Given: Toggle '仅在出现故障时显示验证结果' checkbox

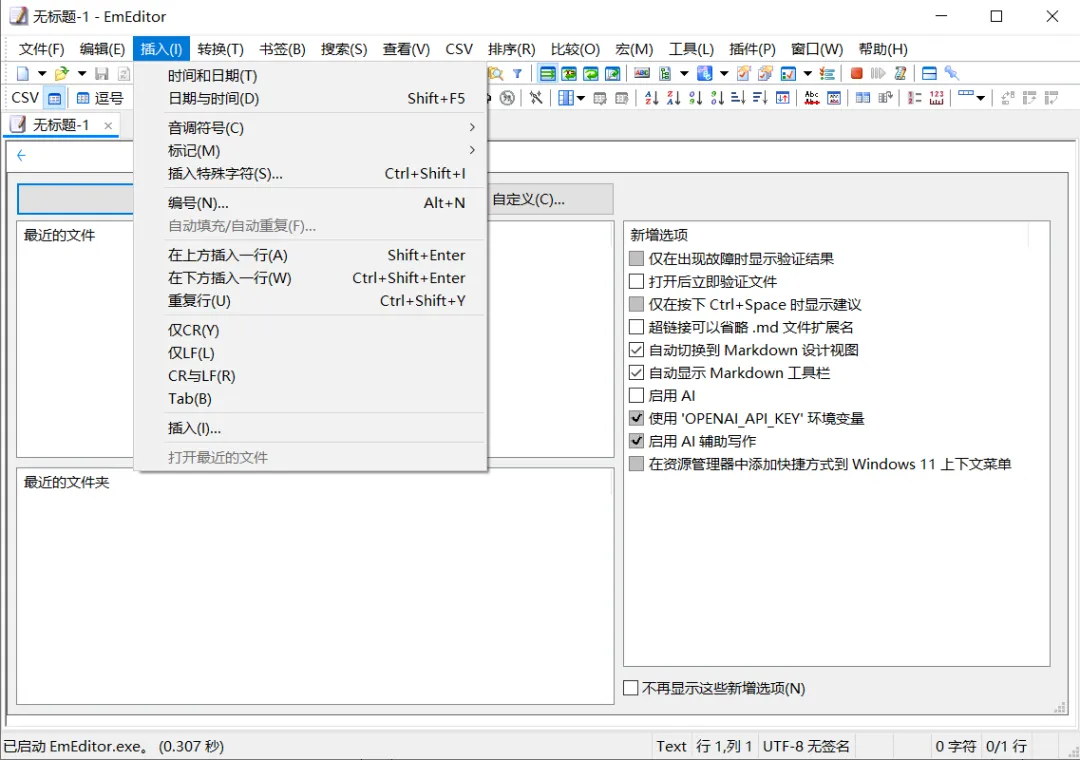Looking at the screenshot, I should pos(636,258).
